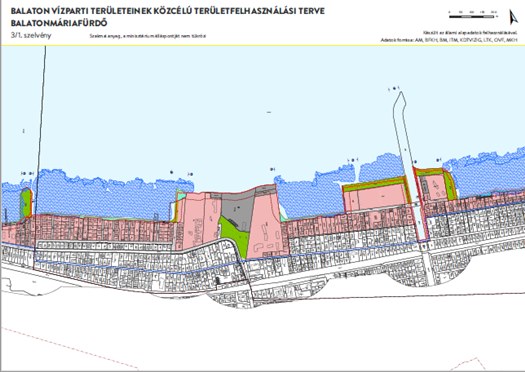Click the '3/1. szelvény' sheet label

[x=31, y=35]
